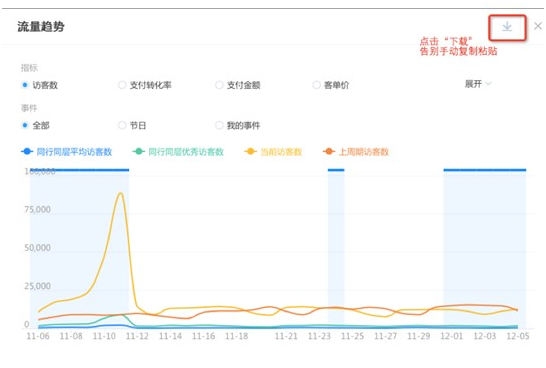Select the 访客数 metric radio button
Screen dimensions: 546x368
25,85
